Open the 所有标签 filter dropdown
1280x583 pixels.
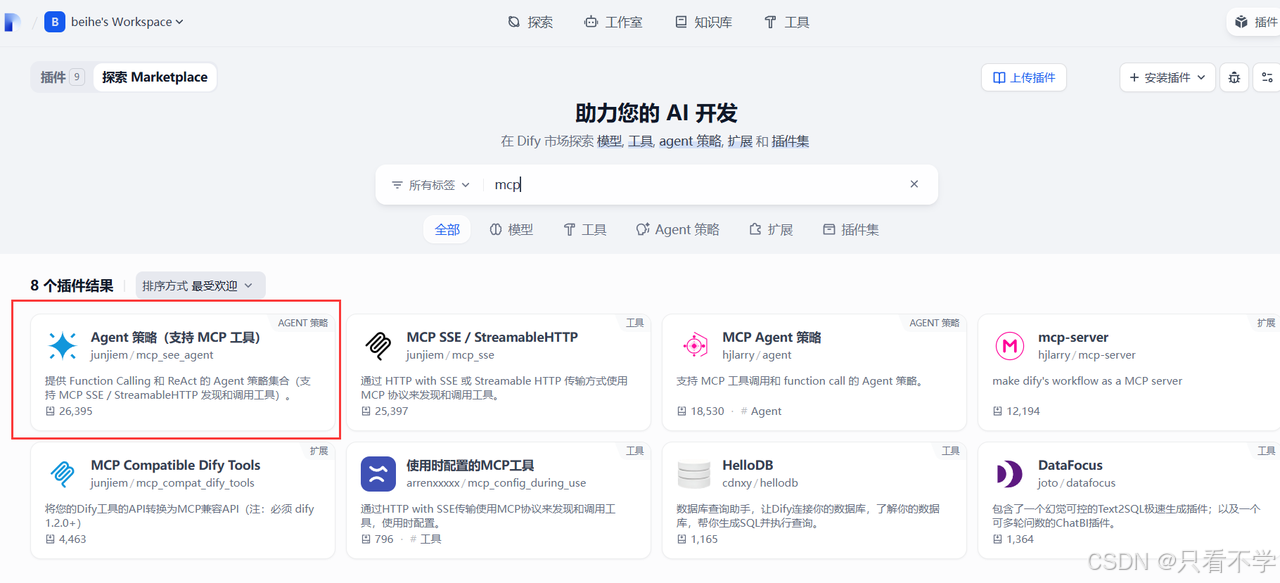click(x=431, y=185)
